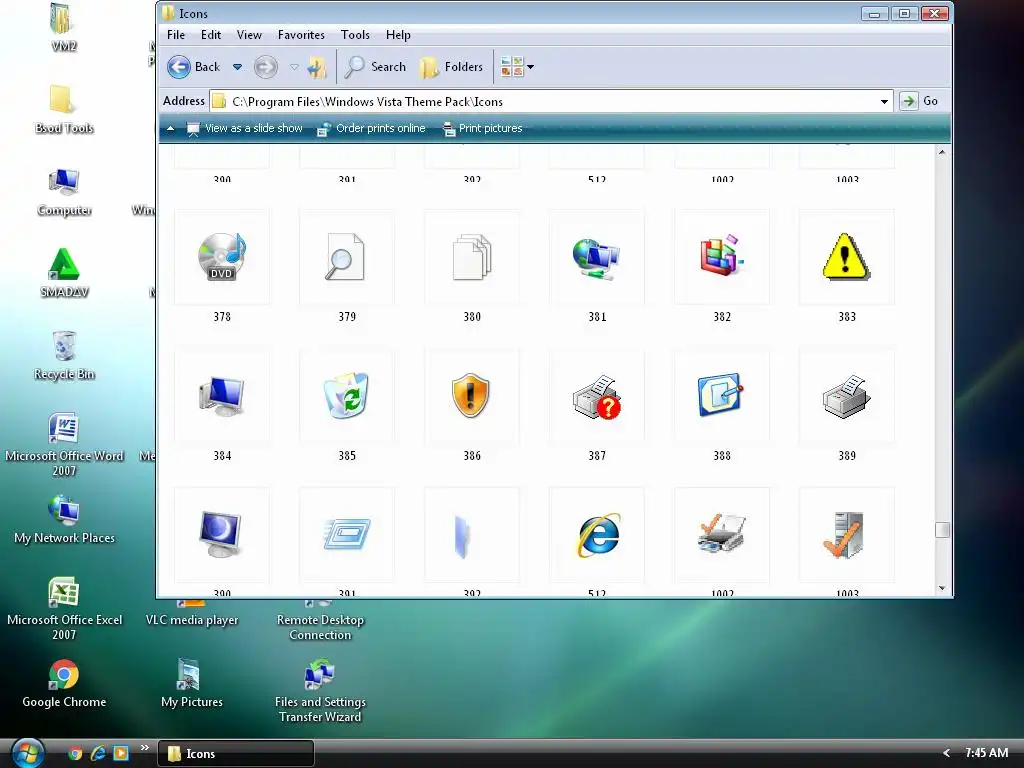The width and height of the screenshot is (1024, 768).
Task: Open the Views dropdown button
Action: point(517,67)
